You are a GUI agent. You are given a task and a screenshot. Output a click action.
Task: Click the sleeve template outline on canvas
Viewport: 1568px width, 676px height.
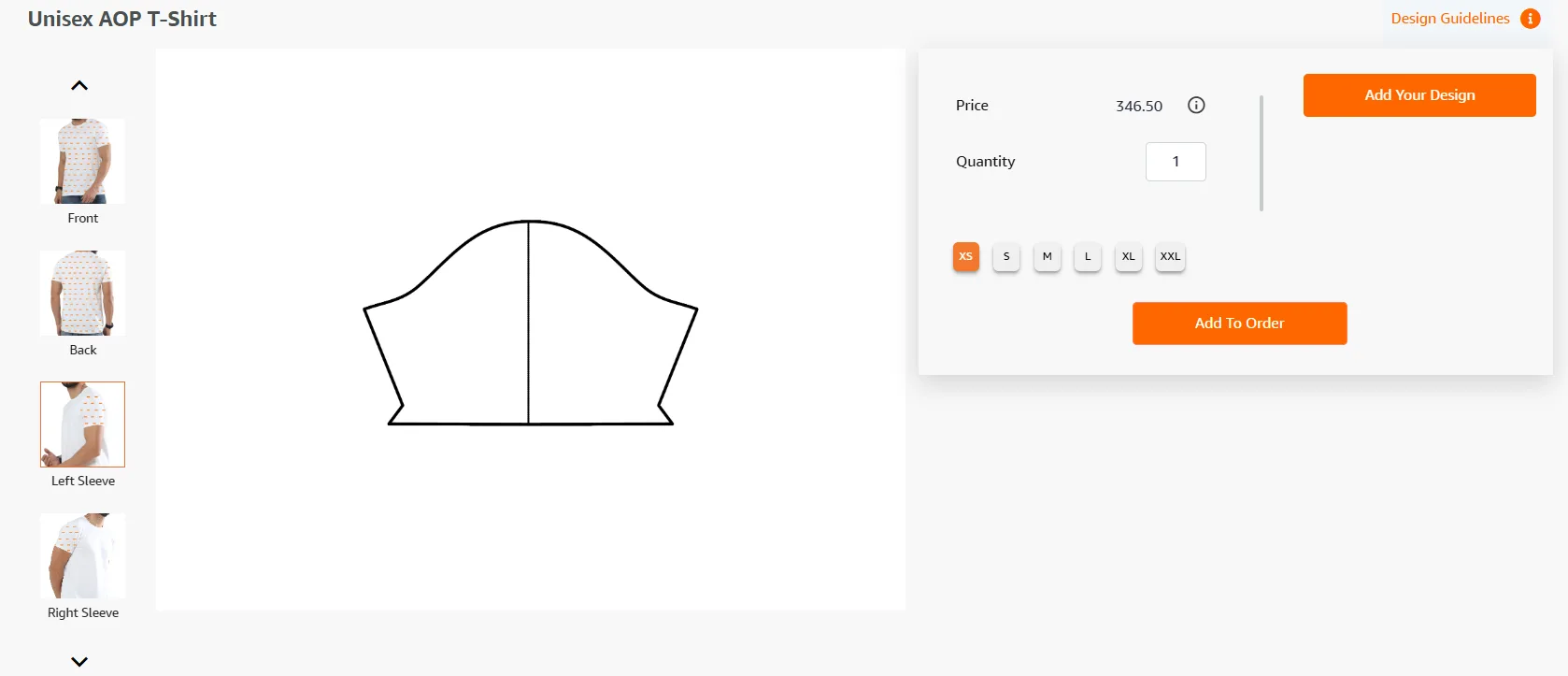point(530,323)
